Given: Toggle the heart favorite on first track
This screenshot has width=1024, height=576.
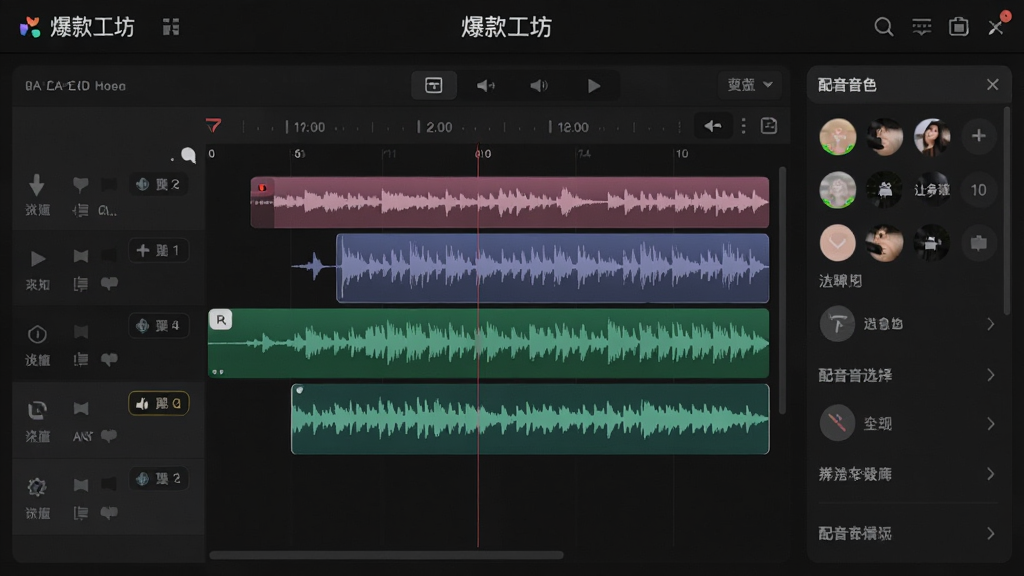Looking at the screenshot, I should click(x=80, y=185).
